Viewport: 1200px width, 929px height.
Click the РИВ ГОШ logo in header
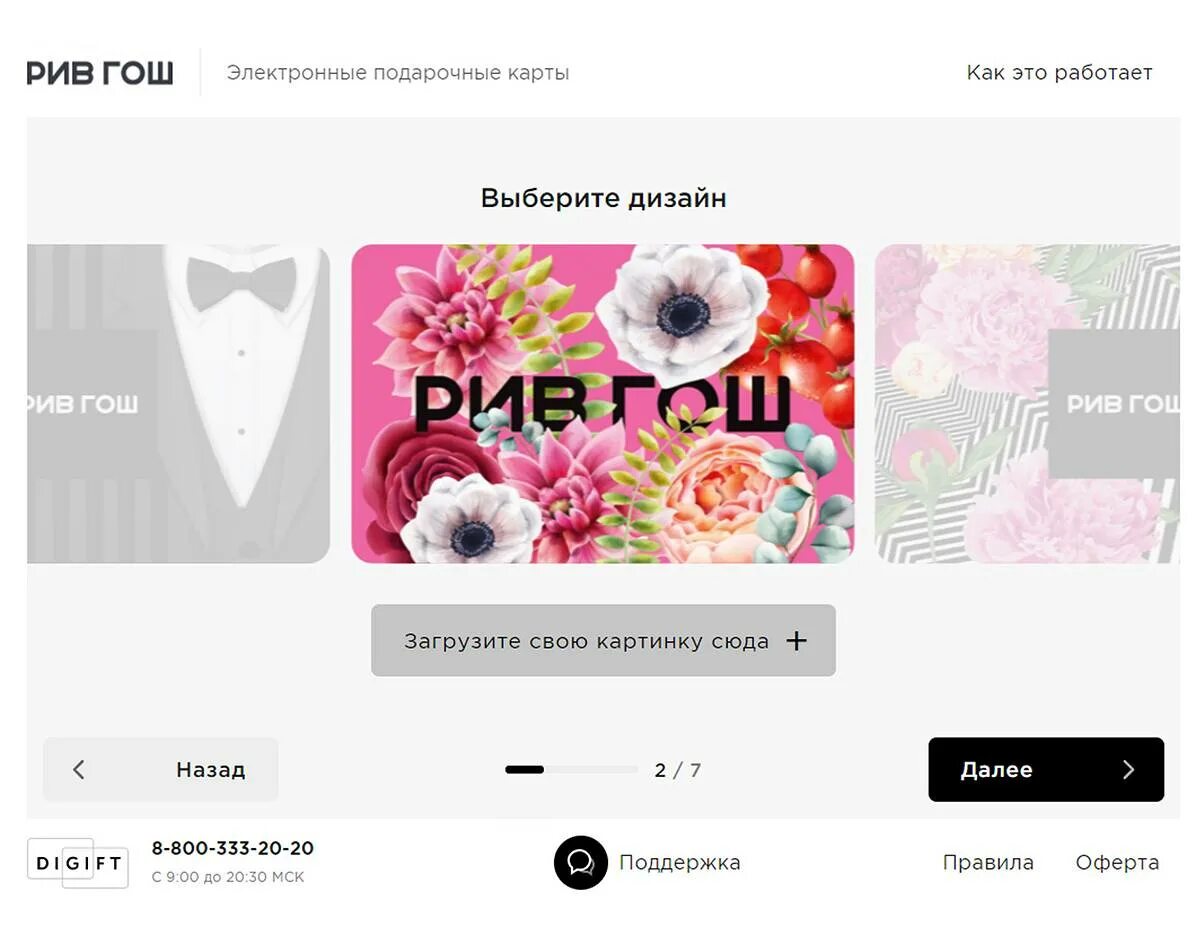tap(100, 73)
